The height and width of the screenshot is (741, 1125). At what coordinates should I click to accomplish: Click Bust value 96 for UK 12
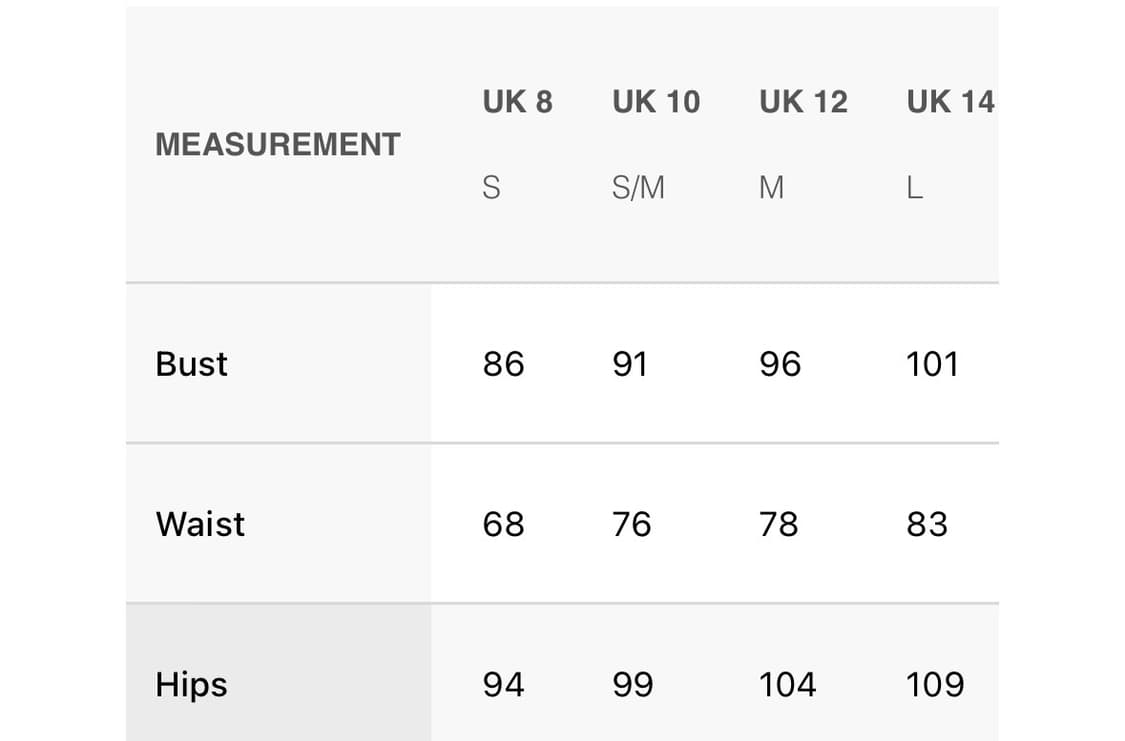click(780, 364)
